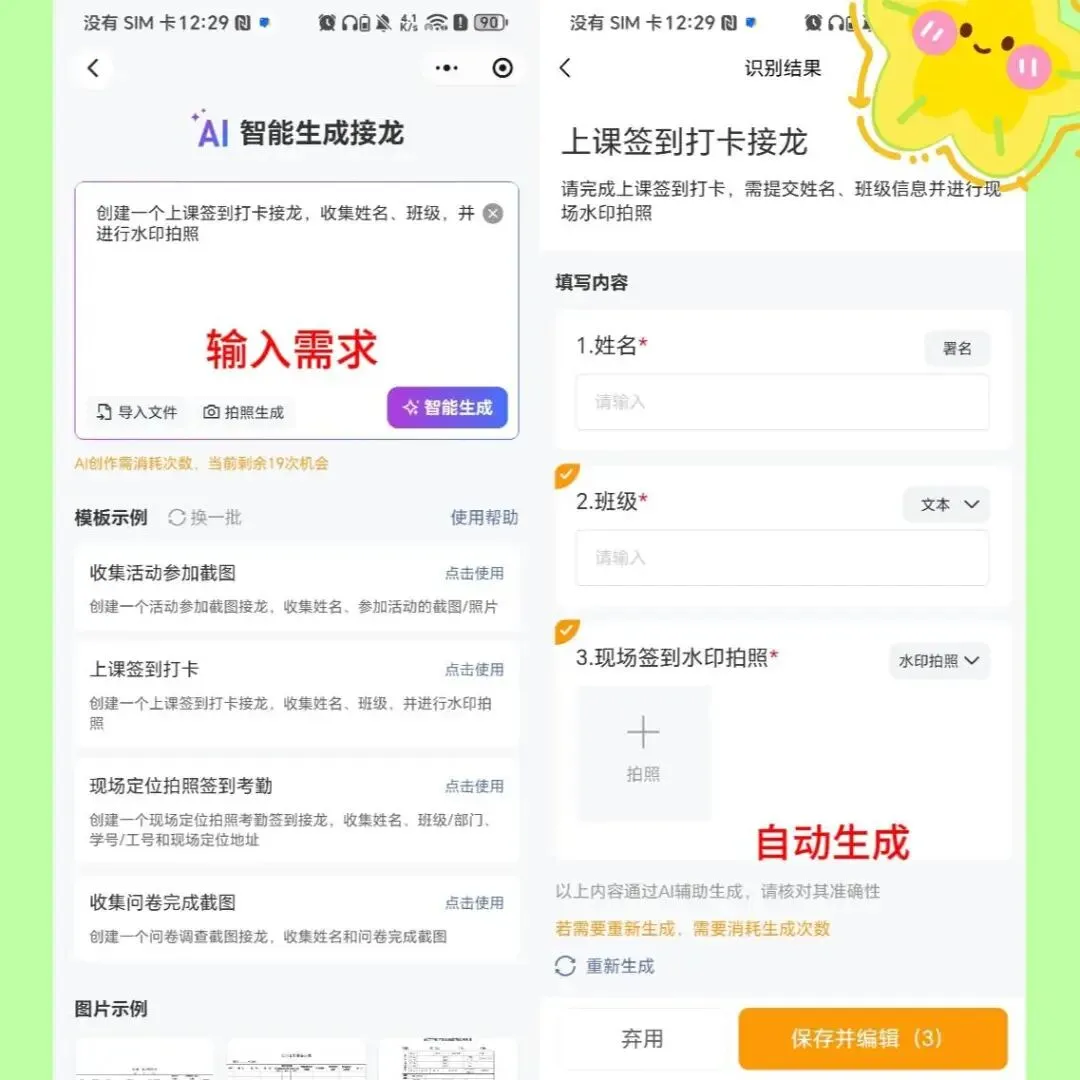Expand the 文本 type dropdown
Screen dimensions: 1080x1080
947,504
